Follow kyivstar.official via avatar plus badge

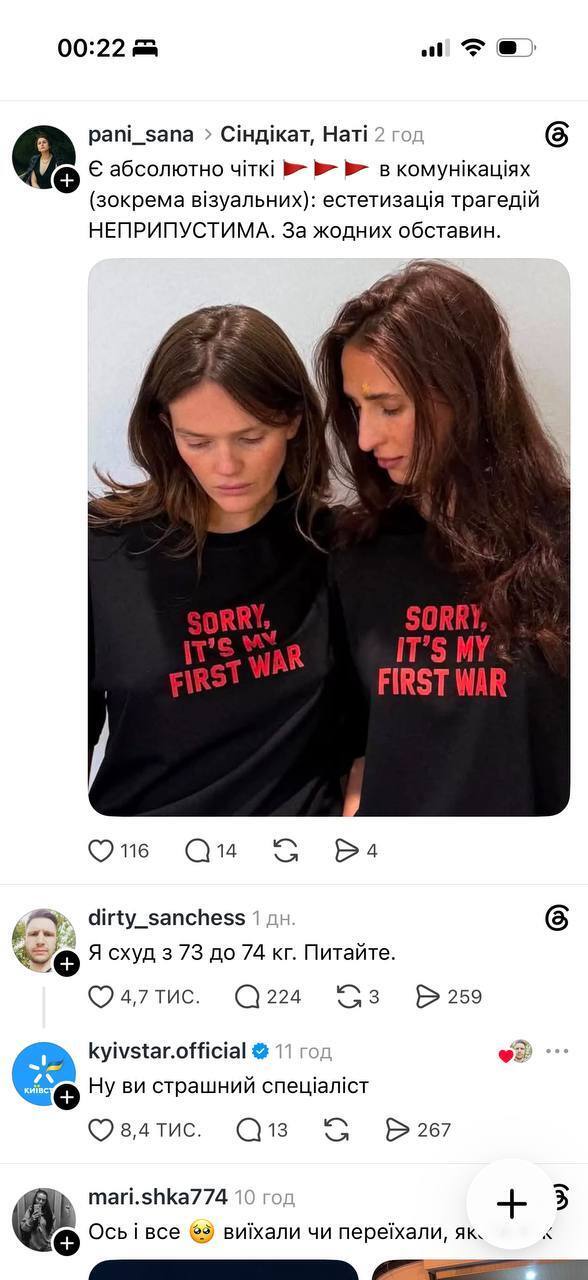pyautogui.click(x=67, y=1097)
